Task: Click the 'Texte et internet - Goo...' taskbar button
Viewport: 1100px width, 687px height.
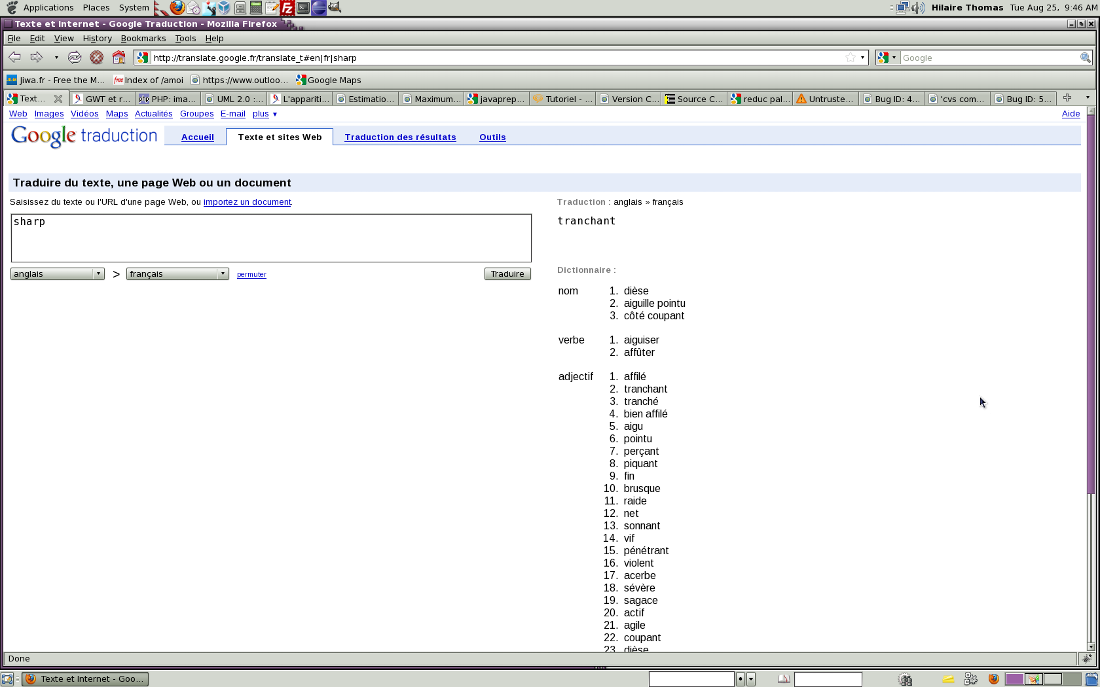Action: (85, 679)
